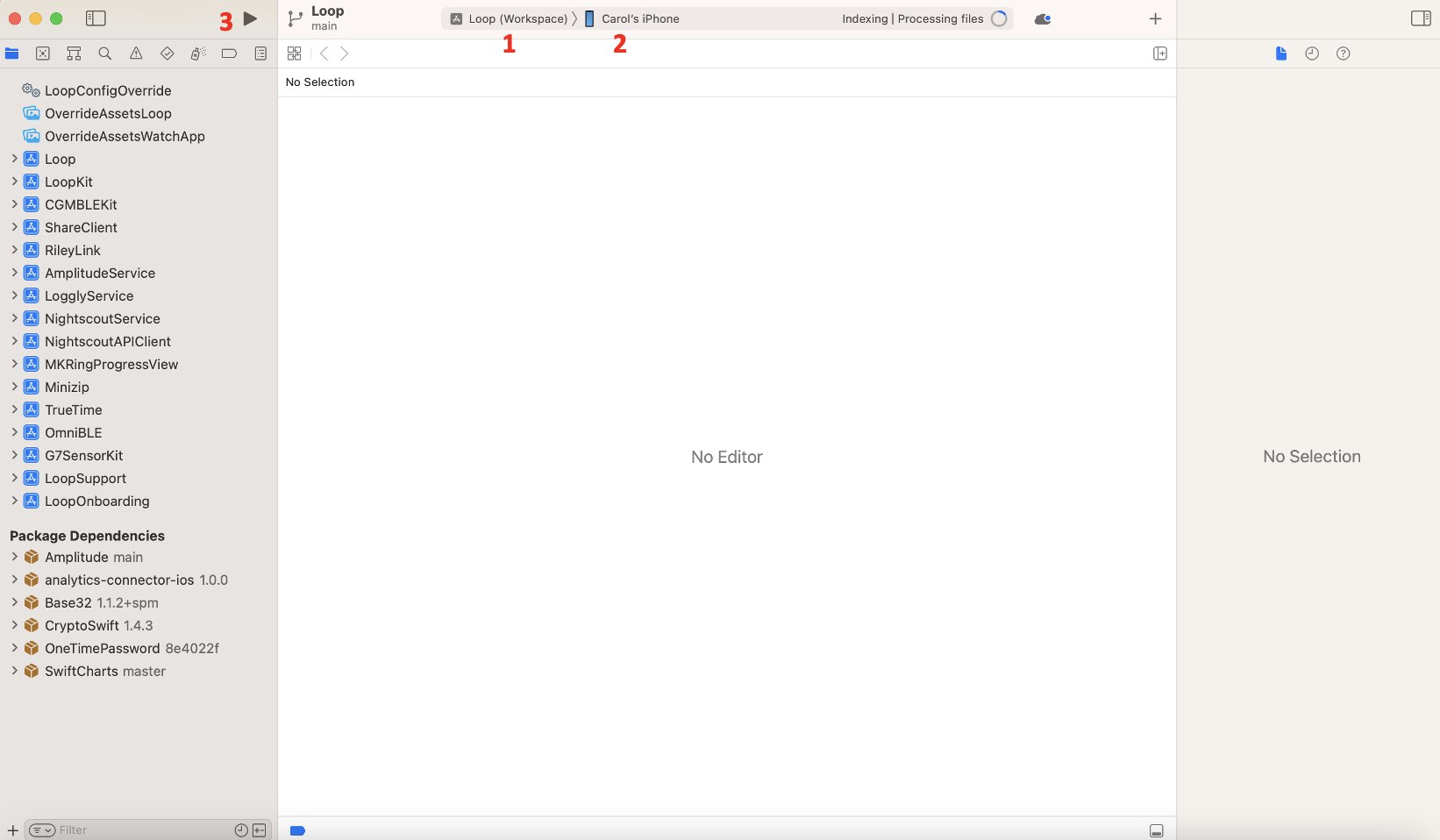Expand the ShareClient project
The width and height of the screenshot is (1440, 840).
coord(14,227)
